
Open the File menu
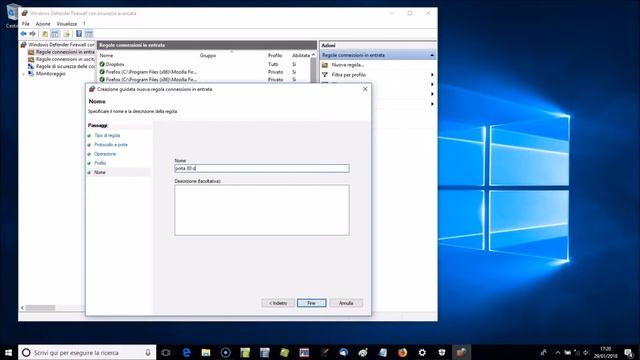26,24
